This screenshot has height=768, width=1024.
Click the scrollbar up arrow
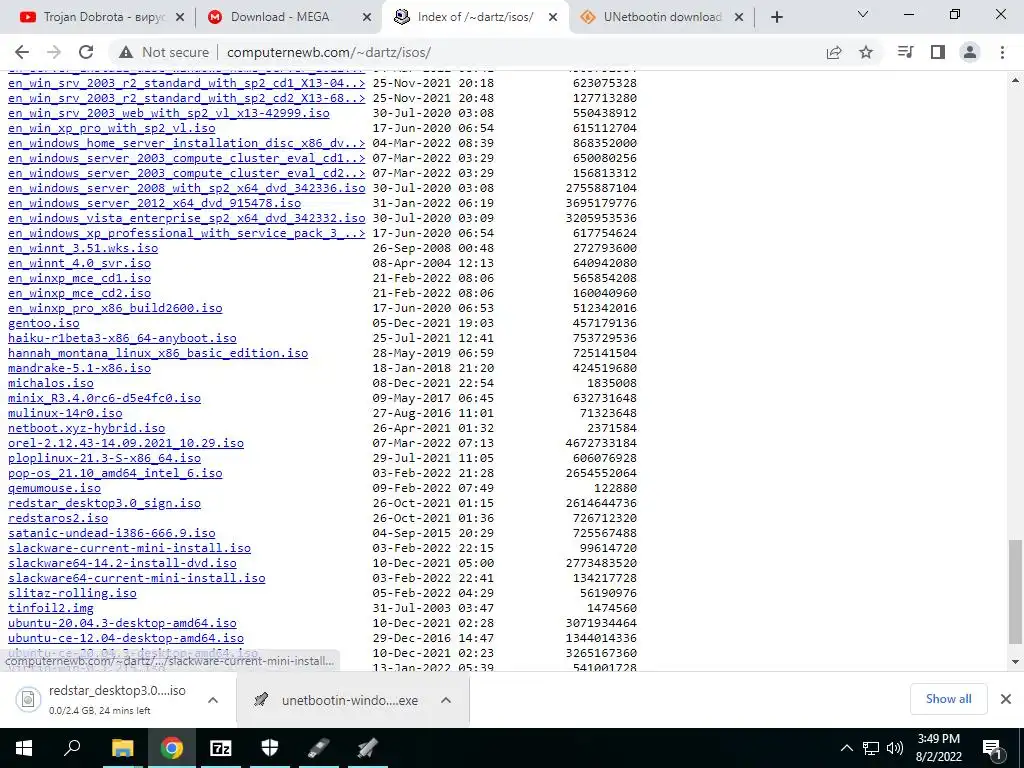1016,80
